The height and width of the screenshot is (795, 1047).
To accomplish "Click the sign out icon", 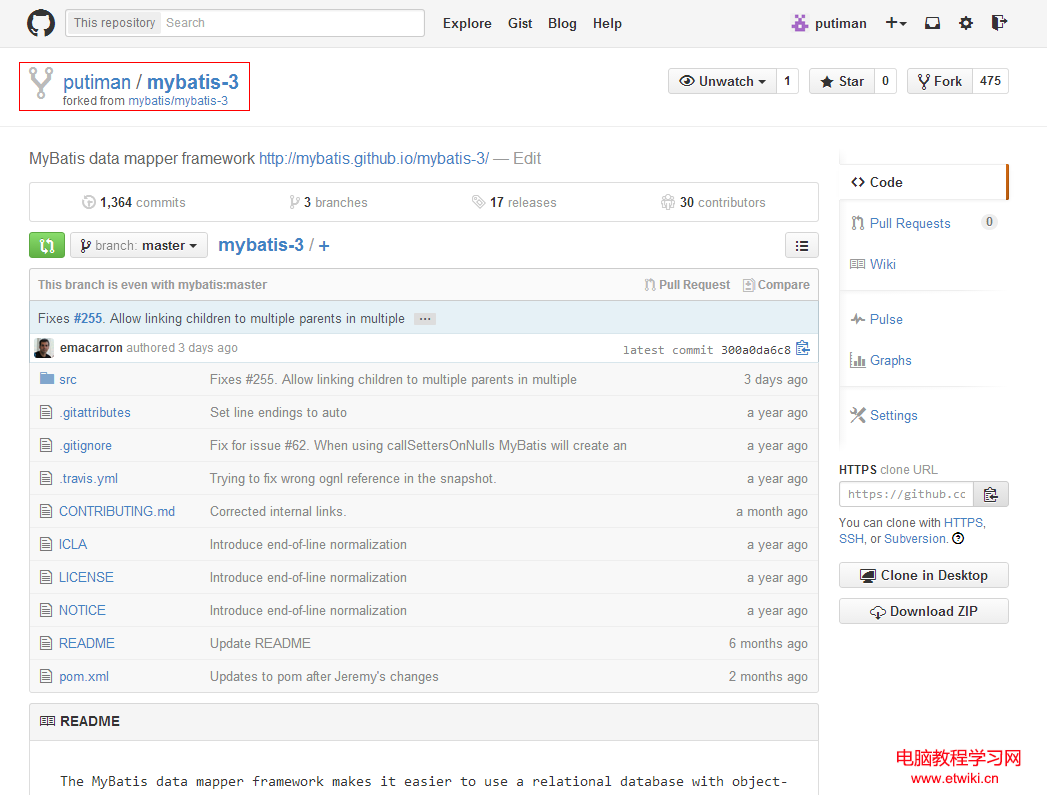I will point(999,23).
